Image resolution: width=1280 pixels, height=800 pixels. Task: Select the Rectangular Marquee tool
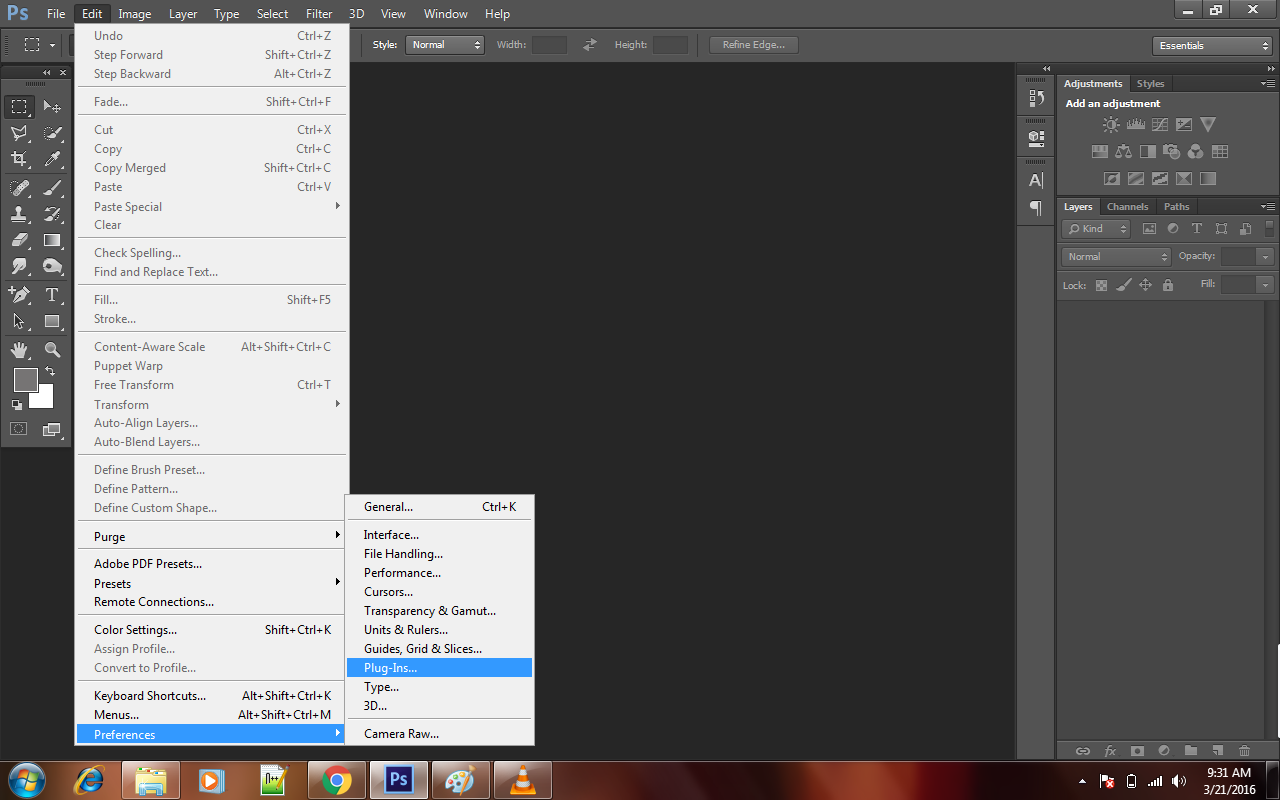[x=19, y=106]
